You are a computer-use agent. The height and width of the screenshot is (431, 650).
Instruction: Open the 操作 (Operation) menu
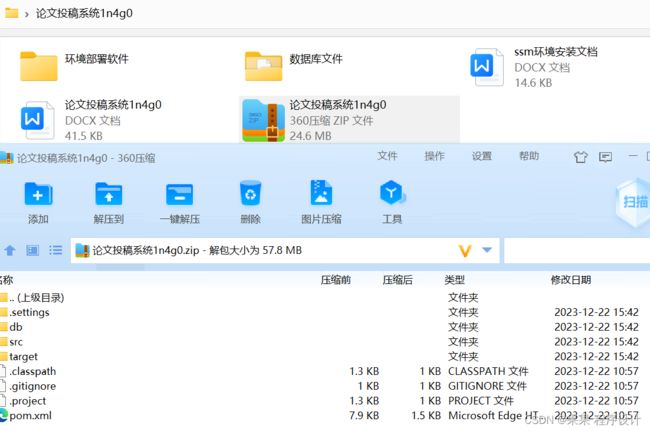(x=434, y=156)
